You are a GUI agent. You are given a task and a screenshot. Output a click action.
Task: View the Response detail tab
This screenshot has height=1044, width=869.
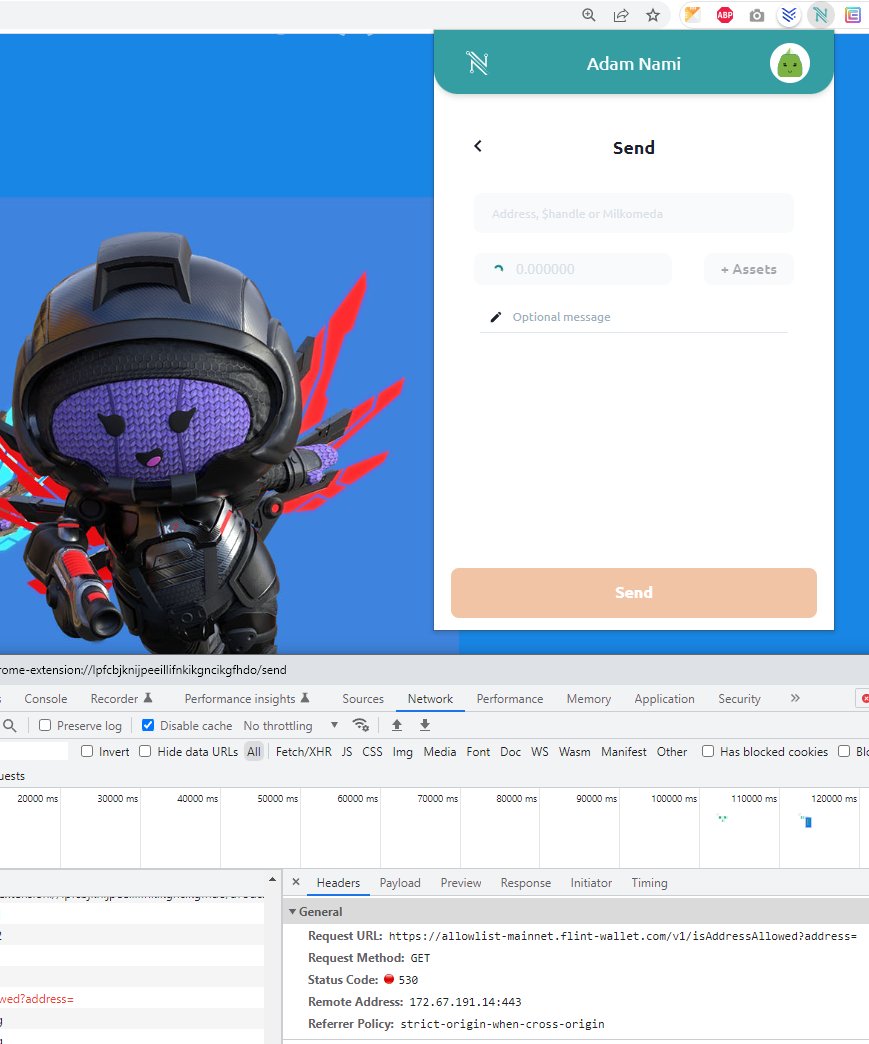(x=525, y=882)
